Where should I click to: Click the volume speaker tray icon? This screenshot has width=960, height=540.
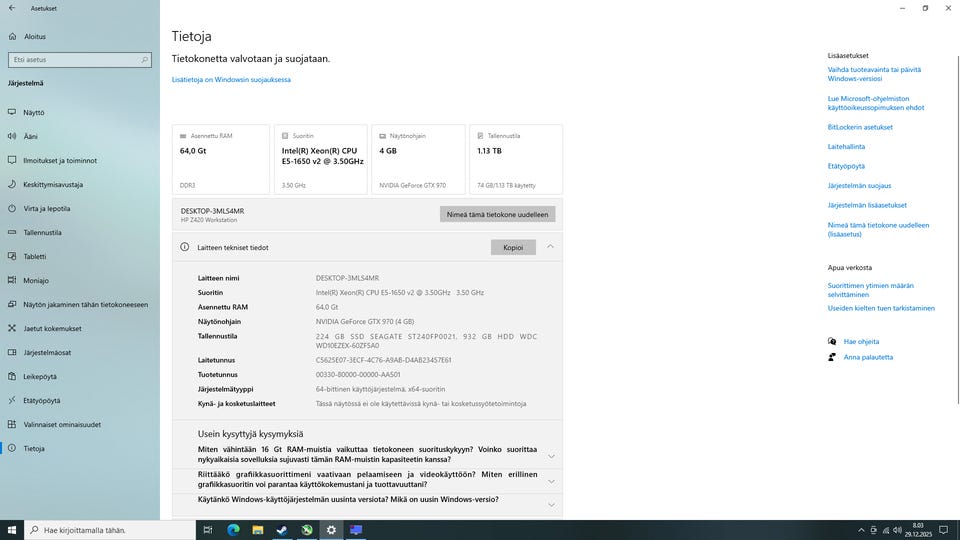point(897,530)
